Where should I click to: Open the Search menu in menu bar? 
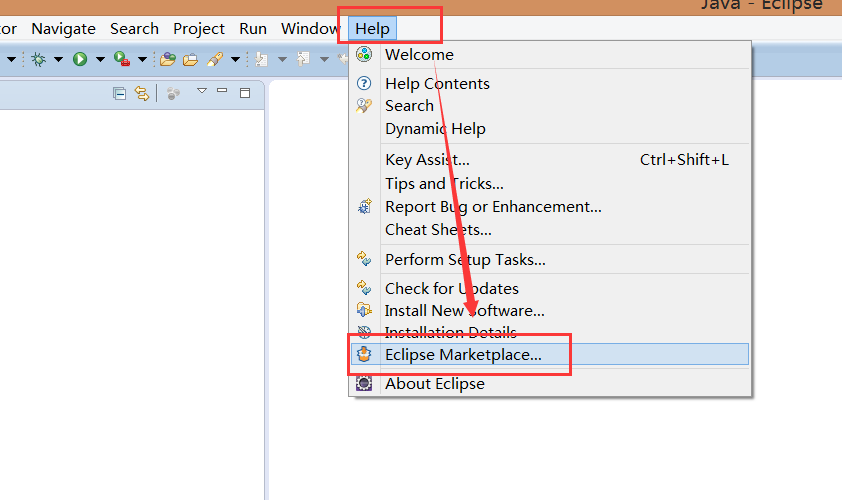(134, 28)
